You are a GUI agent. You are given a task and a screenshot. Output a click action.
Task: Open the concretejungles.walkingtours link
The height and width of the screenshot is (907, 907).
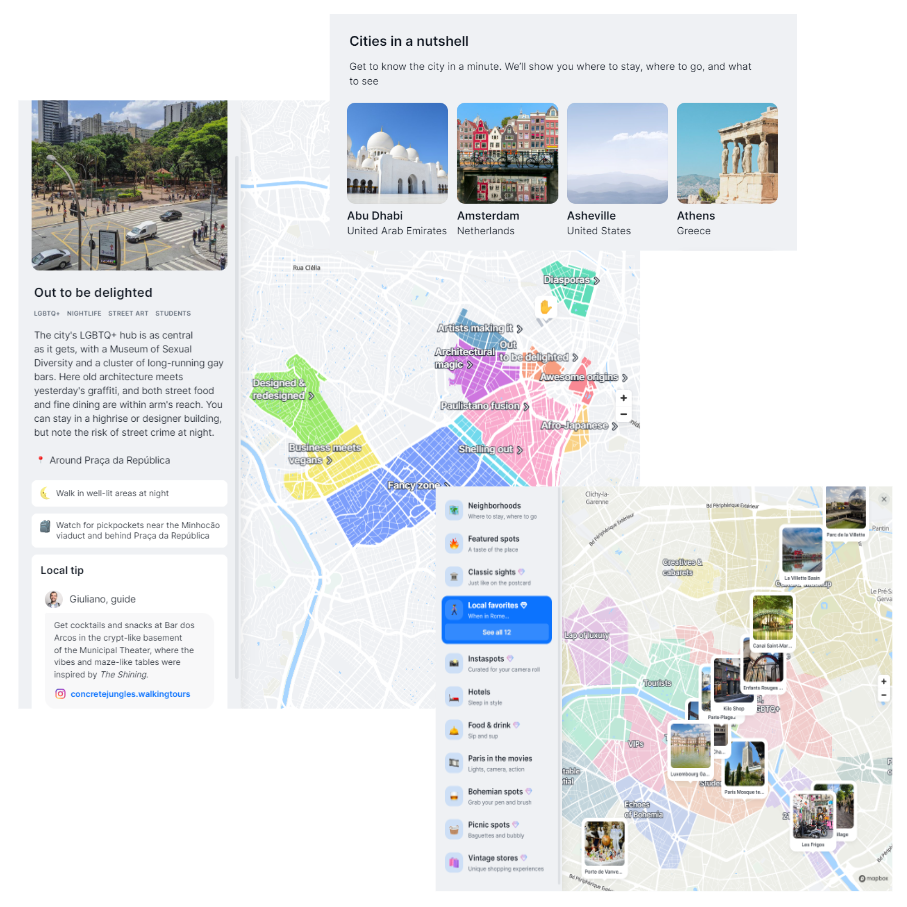tap(130, 694)
